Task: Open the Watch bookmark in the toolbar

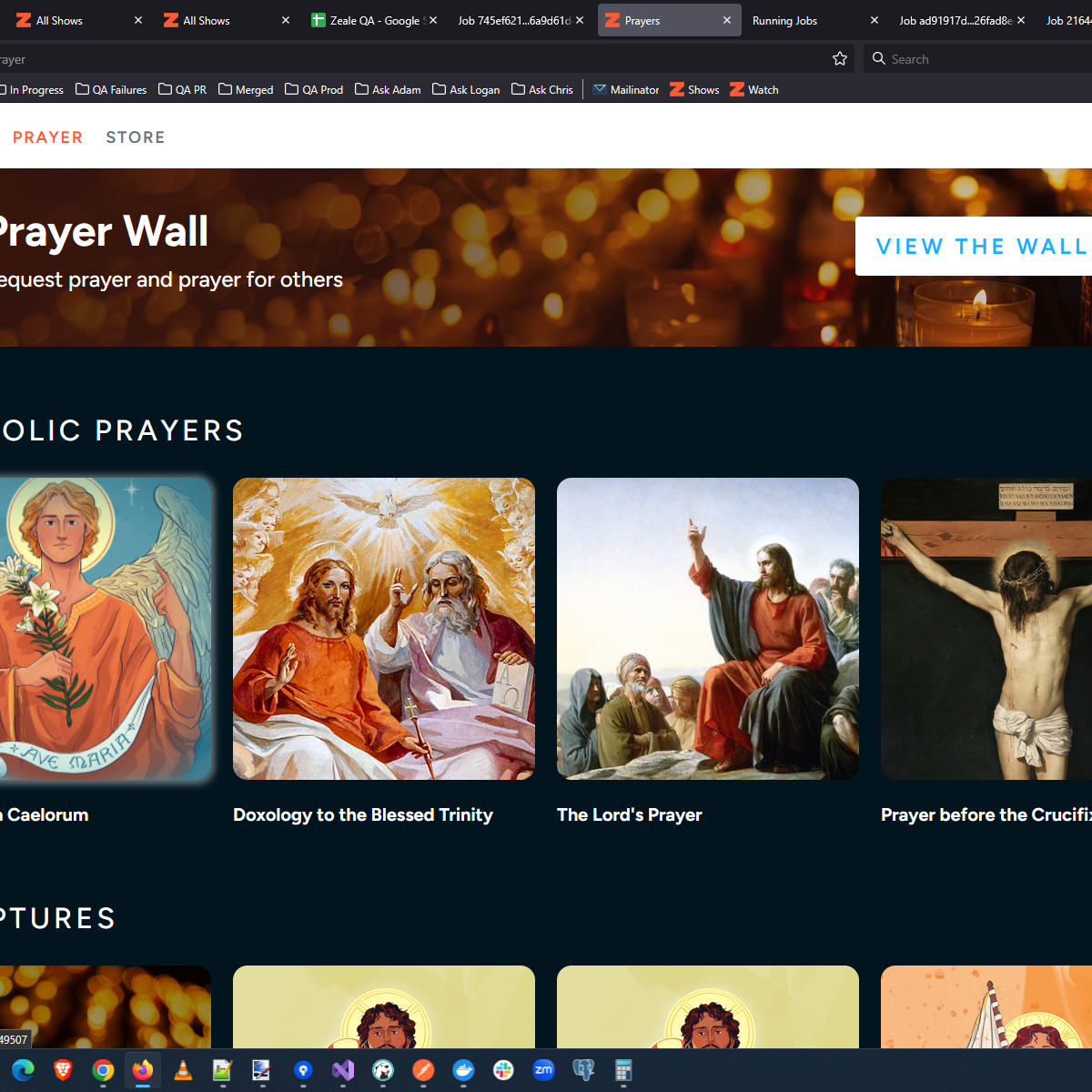Action: click(754, 90)
